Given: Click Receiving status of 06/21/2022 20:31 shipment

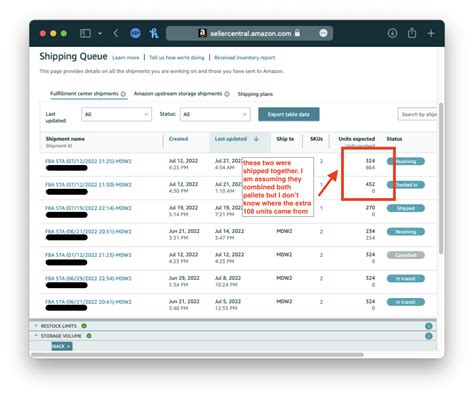Looking at the screenshot, I should pos(406,232).
